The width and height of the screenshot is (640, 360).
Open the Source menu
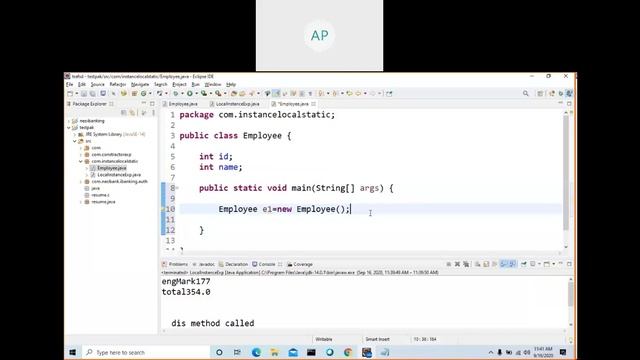(98, 84)
